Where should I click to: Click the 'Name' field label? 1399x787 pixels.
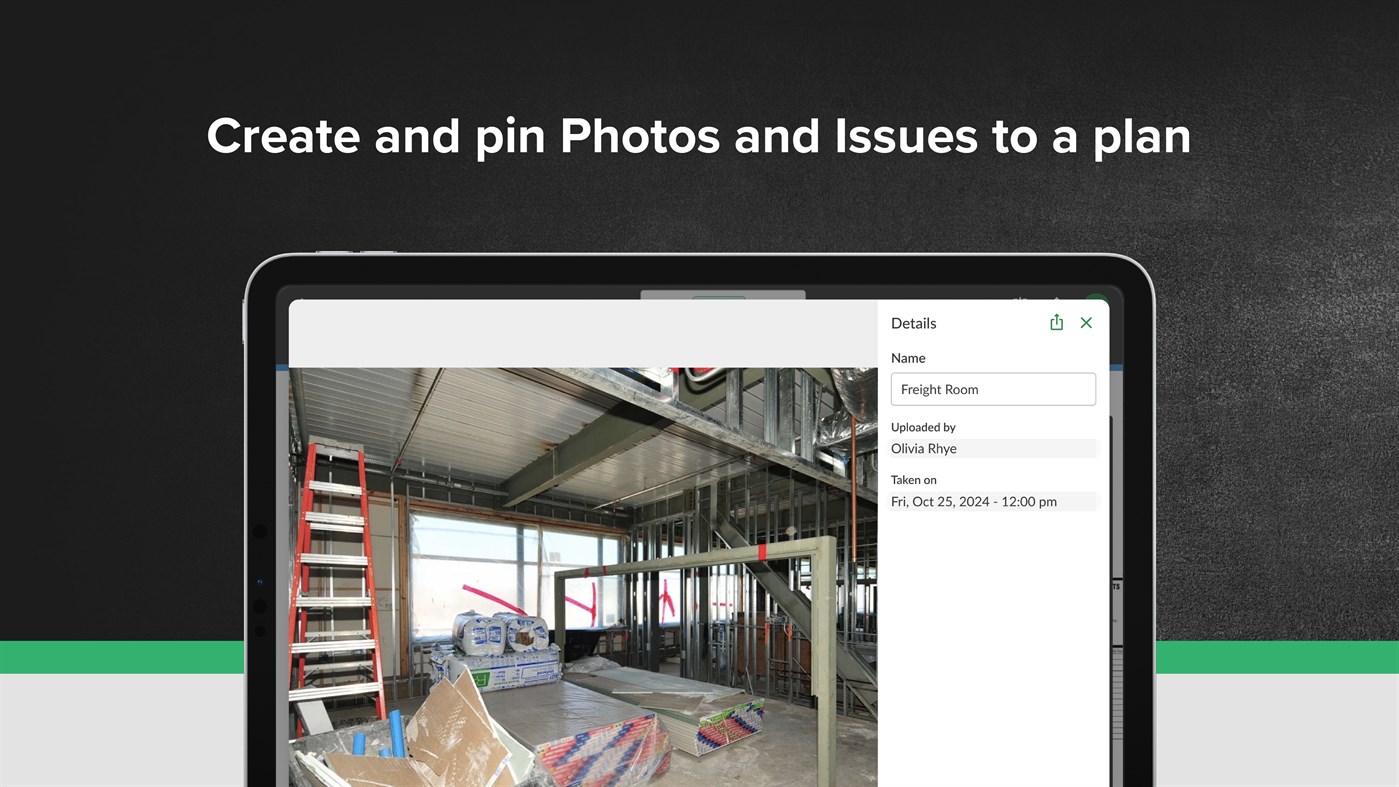(908, 358)
